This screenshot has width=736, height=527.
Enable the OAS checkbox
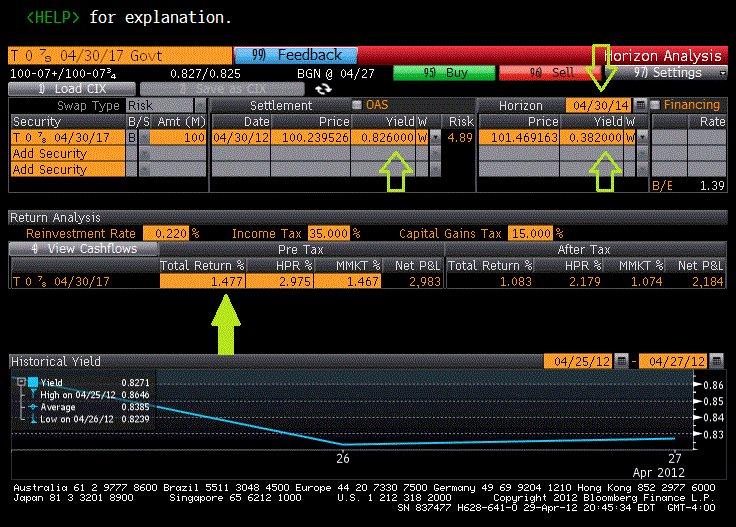(357, 105)
